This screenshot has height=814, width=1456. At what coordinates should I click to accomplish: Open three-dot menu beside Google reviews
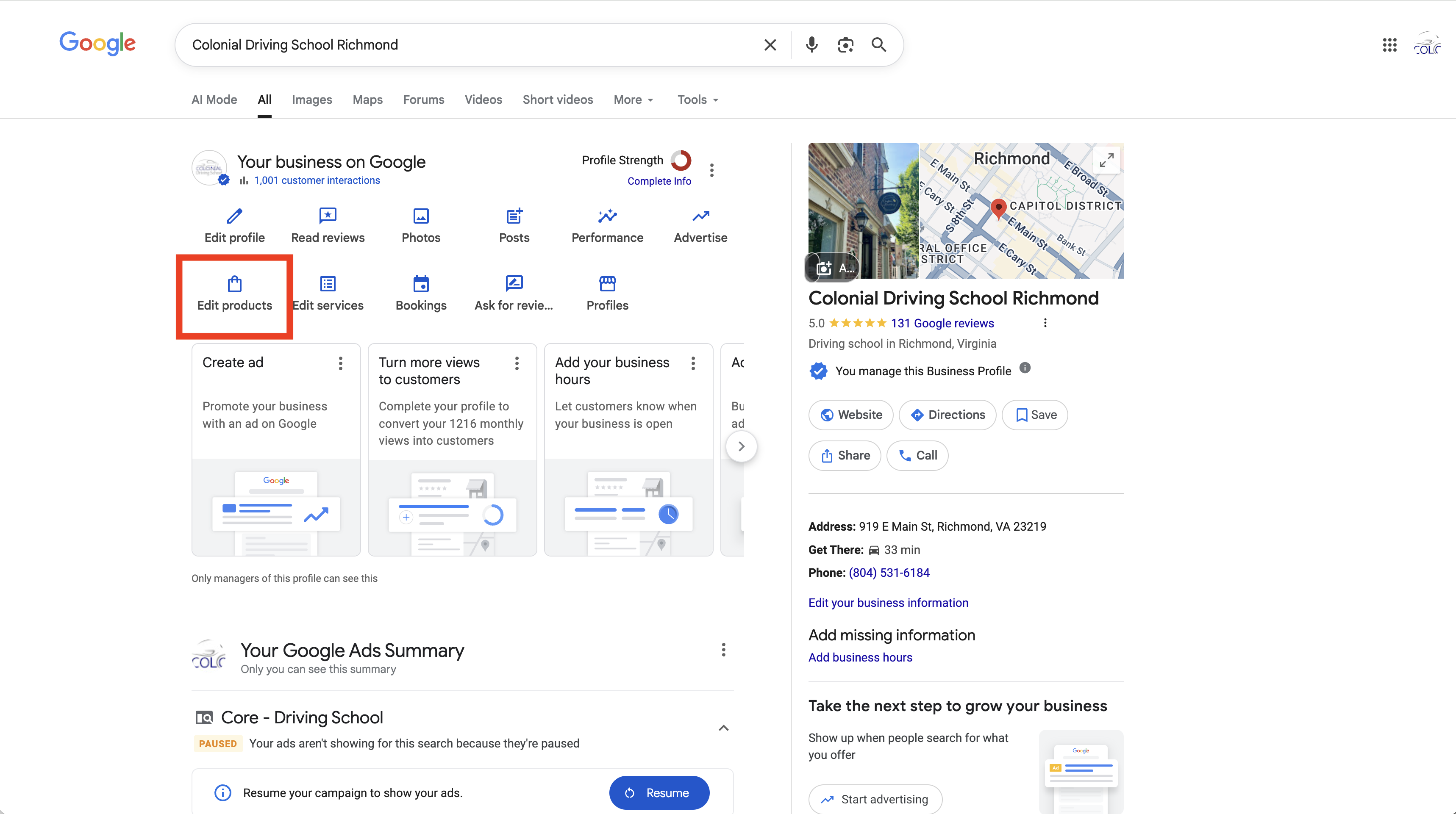pyautogui.click(x=1045, y=323)
